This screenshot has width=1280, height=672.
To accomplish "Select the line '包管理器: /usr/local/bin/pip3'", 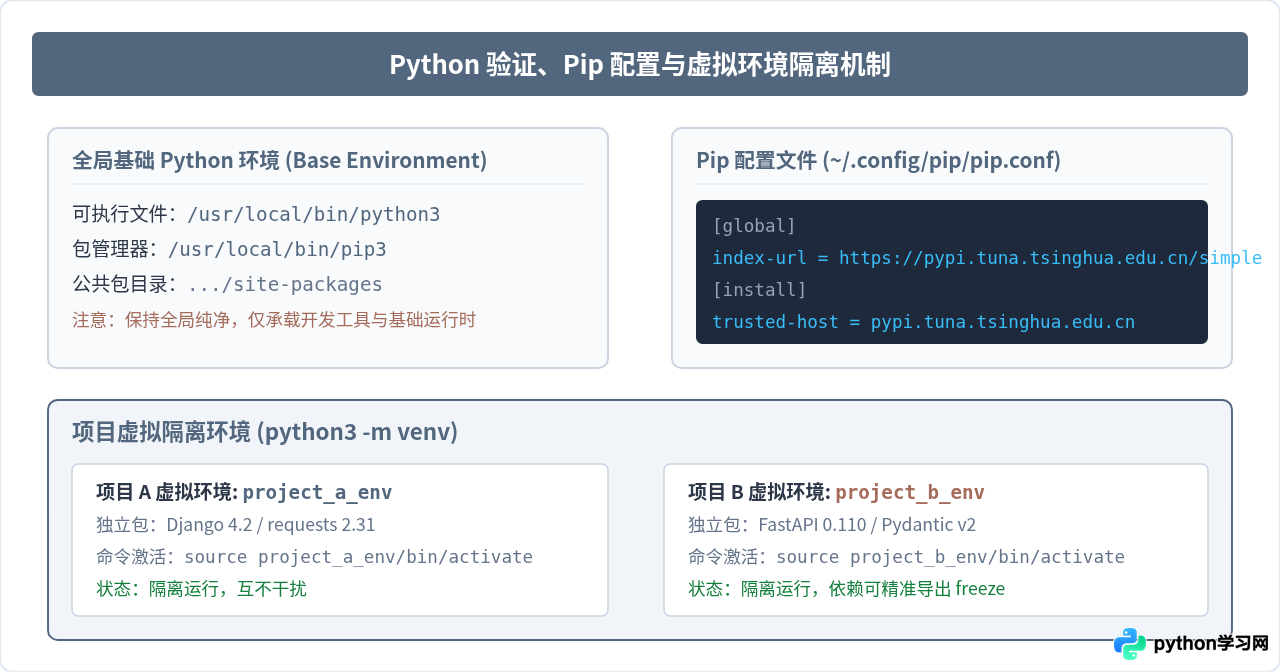I will click(x=229, y=249).
